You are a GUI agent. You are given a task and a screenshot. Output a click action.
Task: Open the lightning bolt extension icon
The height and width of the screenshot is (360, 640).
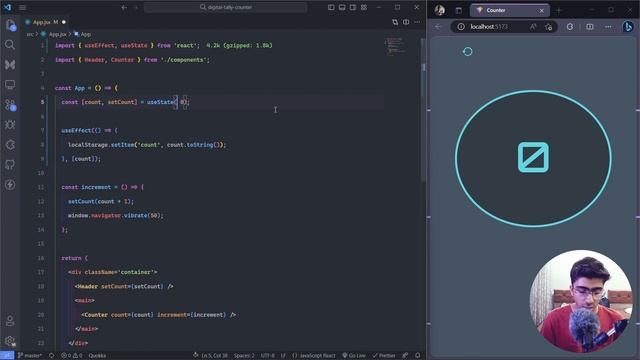click(x=10, y=184)
